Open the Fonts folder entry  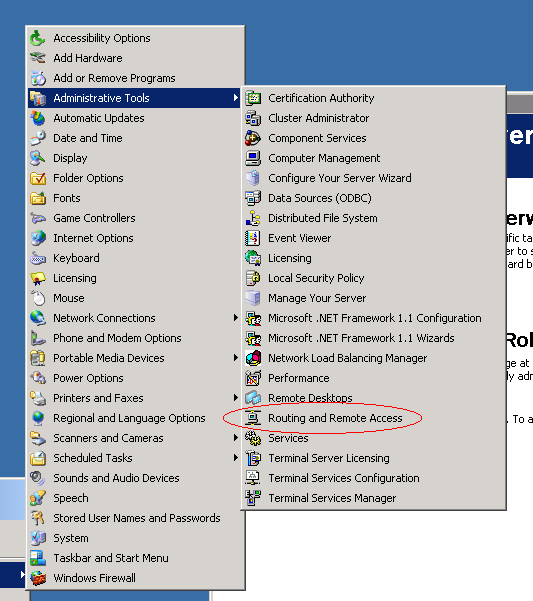(x=134, y=198)
